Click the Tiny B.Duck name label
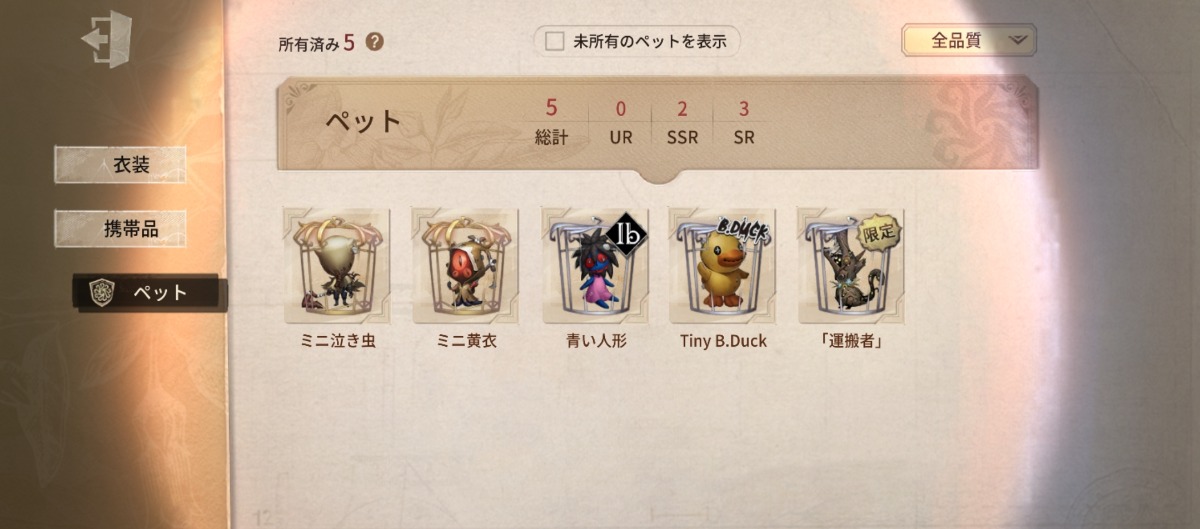This screenshot has height=529, width=1200. (723, 341)
